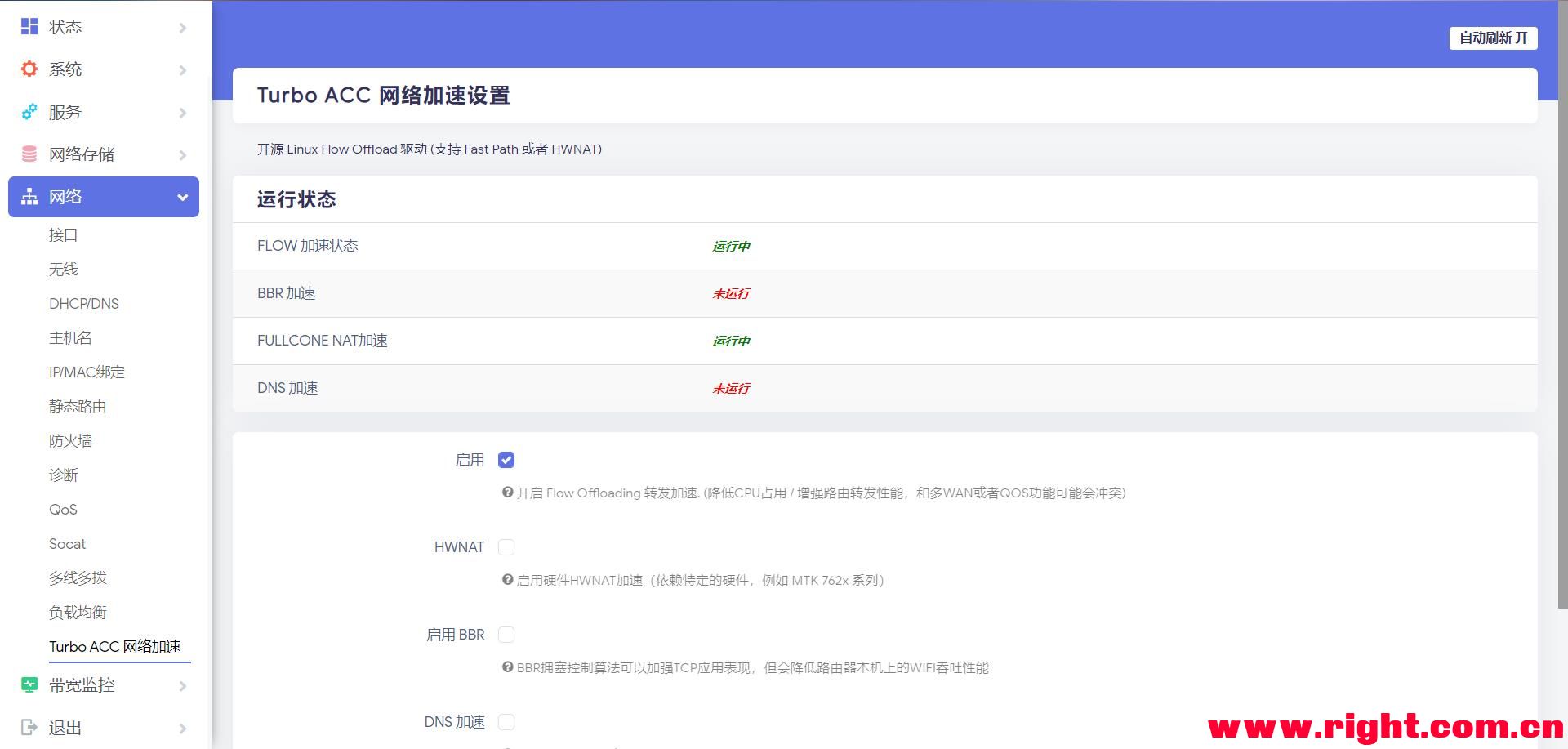Enable the HWNAT checkbox
1568x749 pixels.
pos(506,547)
